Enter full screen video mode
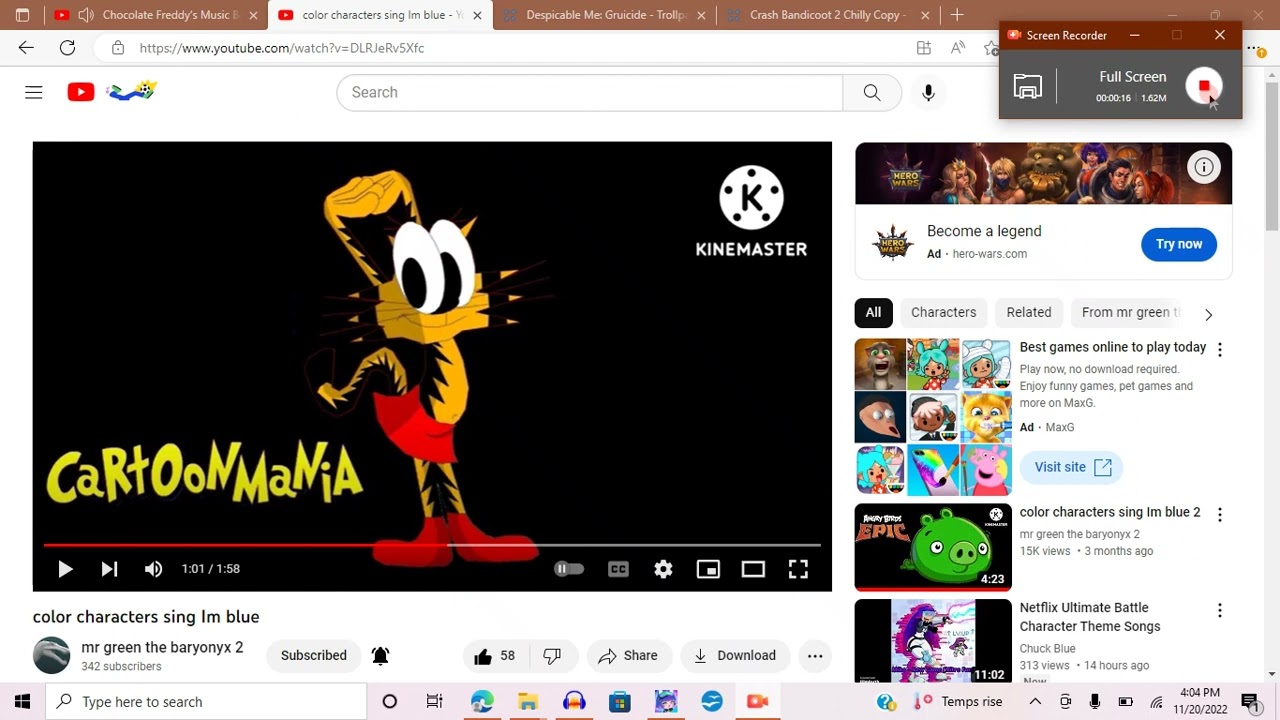The image size is (1280, 720). pos(798,569)
